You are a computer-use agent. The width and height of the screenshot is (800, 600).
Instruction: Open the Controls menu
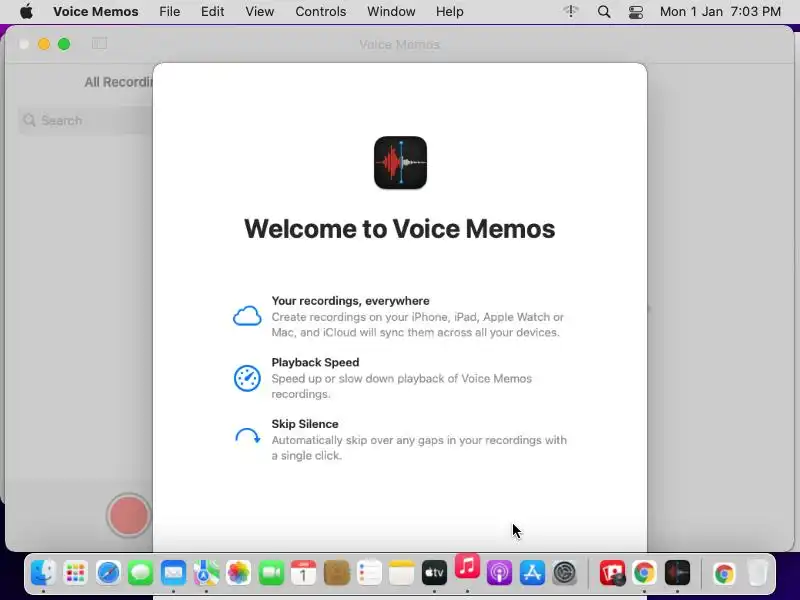click(x=320, y=11)
